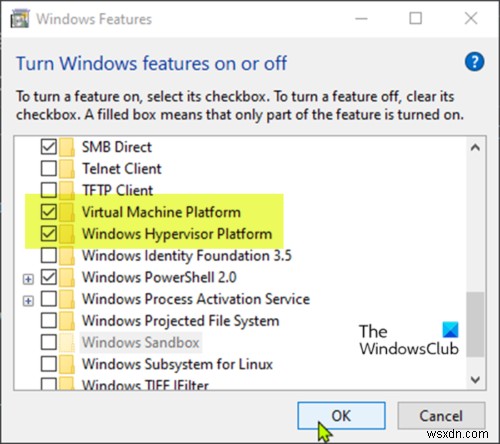Click the scroll down arrow in the features list
The width and height of the screenshot is (500, 444).
[475, 379]
